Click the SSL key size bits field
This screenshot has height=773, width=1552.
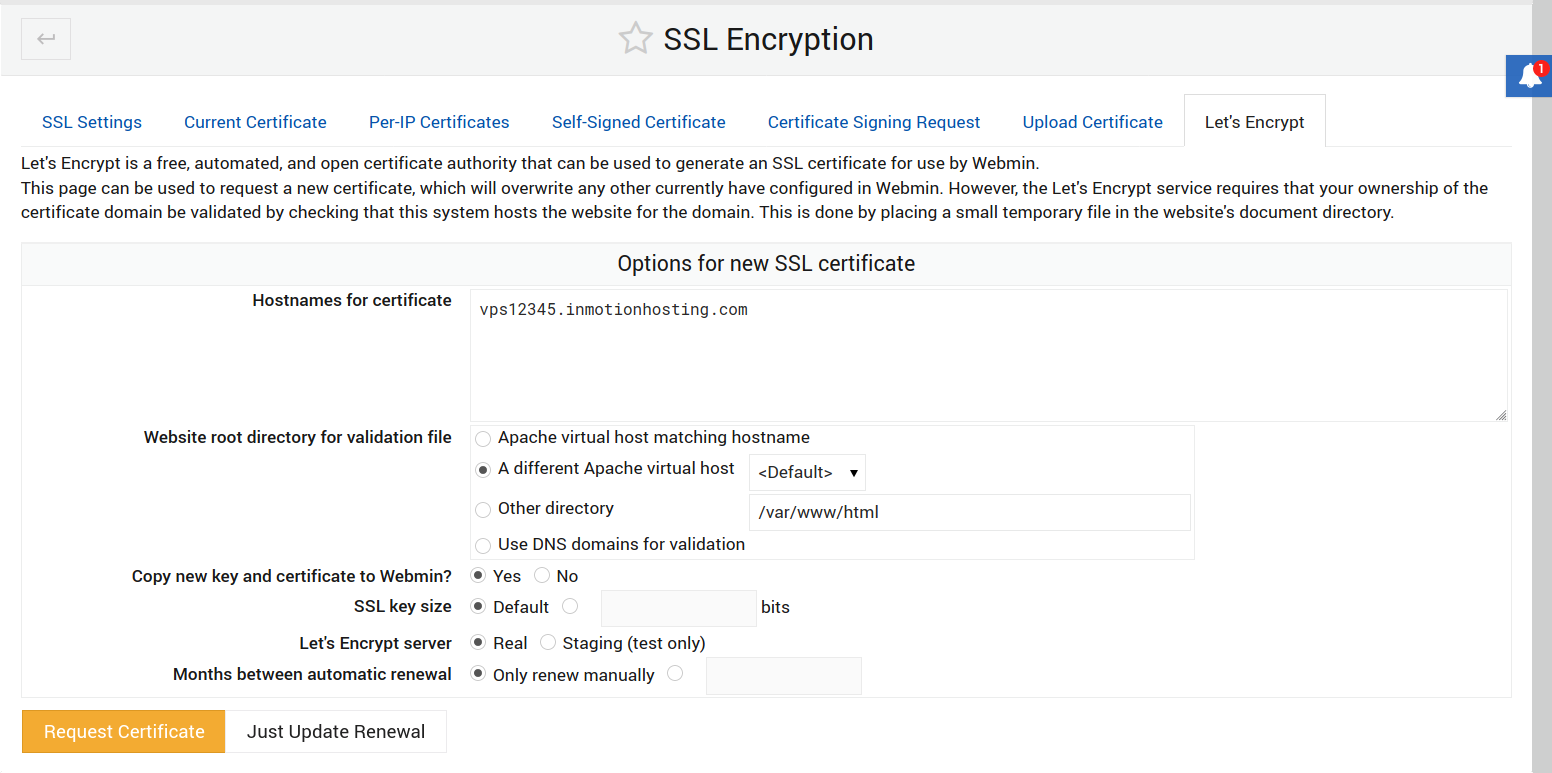(678, 608)
